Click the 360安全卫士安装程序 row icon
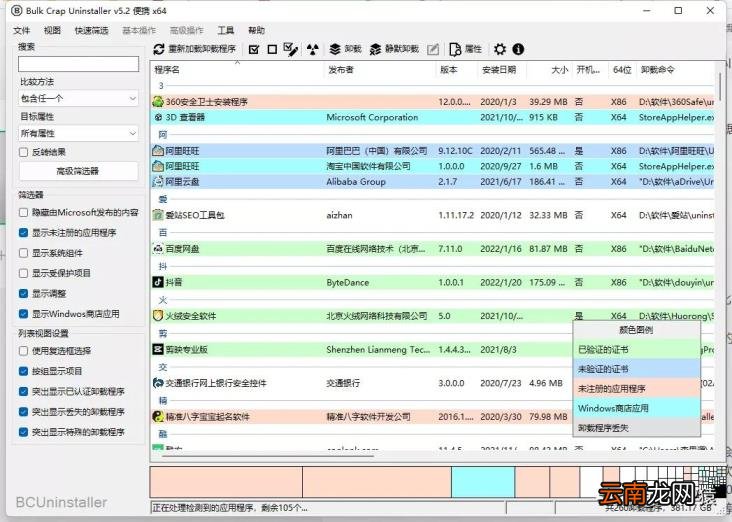 [x=158, y=102]
